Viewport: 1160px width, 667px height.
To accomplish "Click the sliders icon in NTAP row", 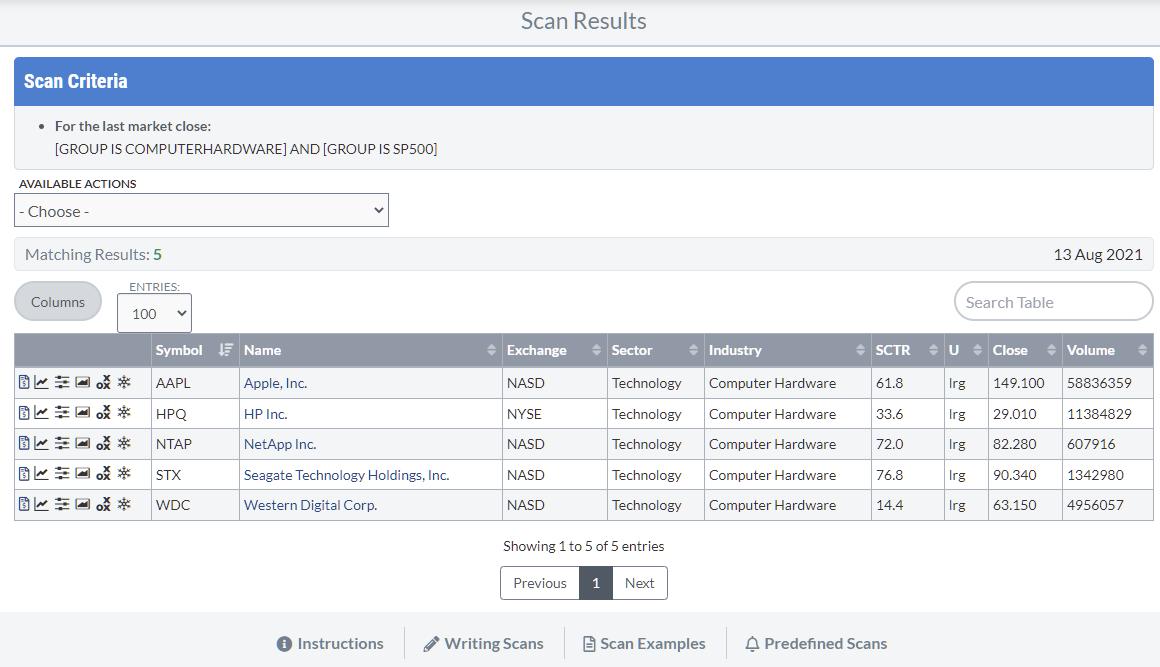I will [62, 444].
